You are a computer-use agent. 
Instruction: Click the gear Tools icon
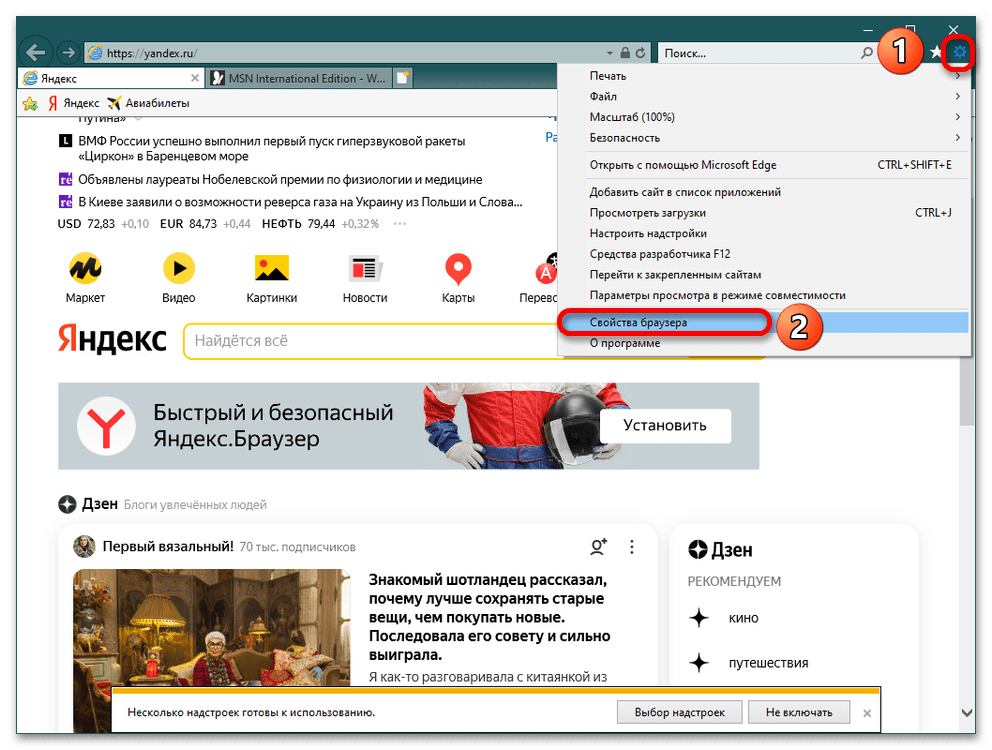point(960,52)
